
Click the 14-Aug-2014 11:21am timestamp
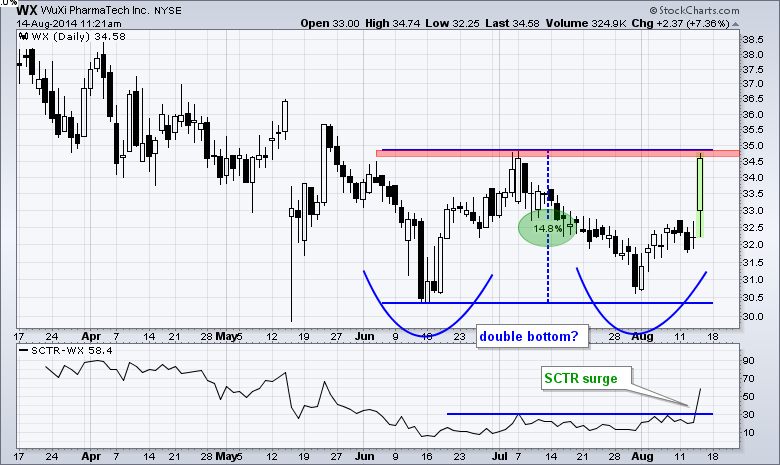coord(68,23)
